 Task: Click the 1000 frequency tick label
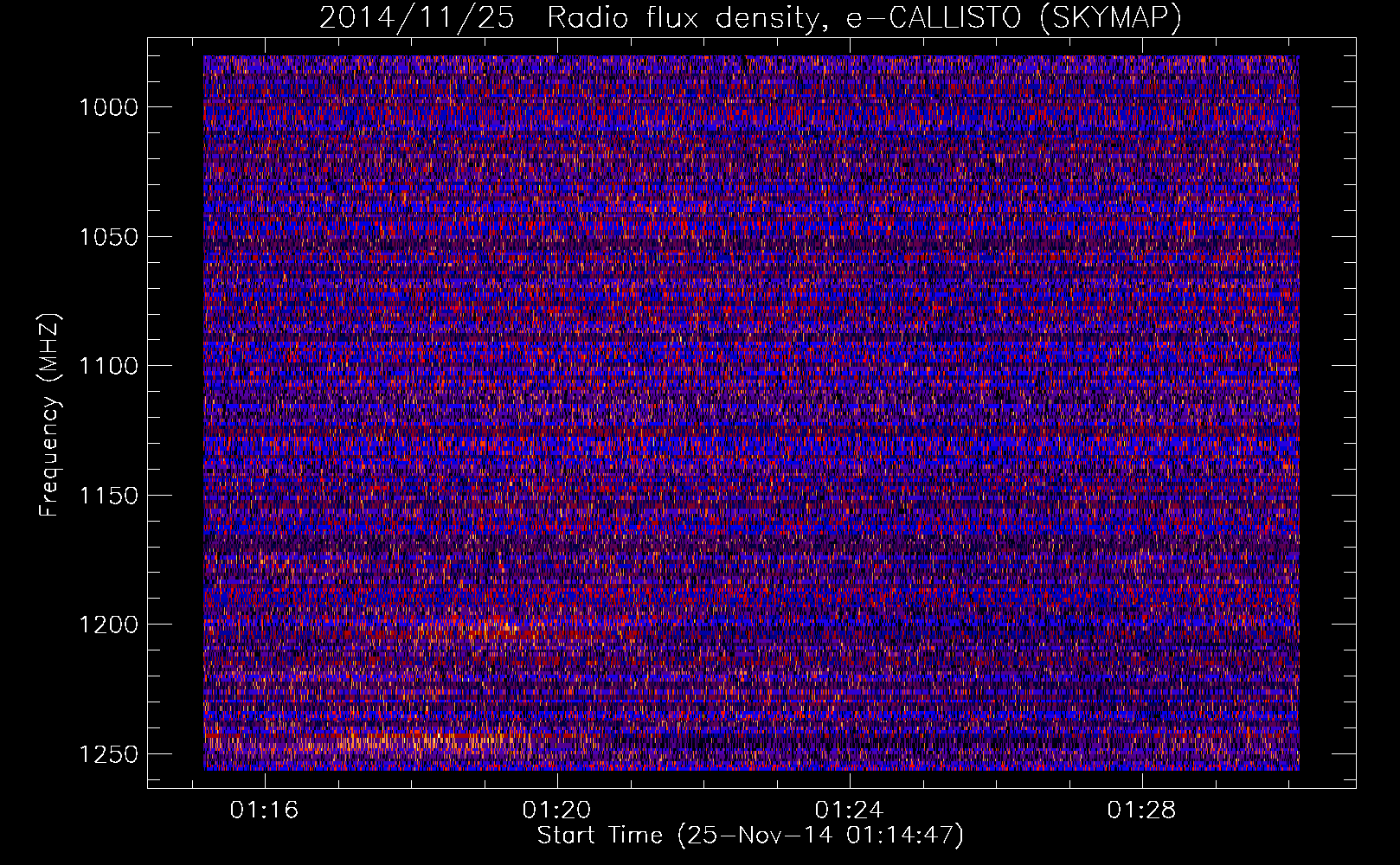tap(108, 107)
